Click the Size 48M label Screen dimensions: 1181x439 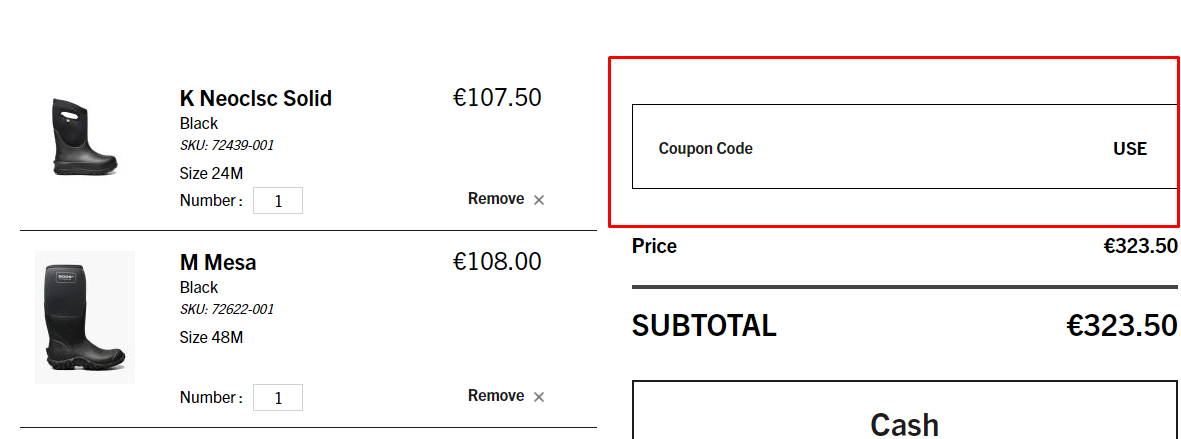point(211,337)
